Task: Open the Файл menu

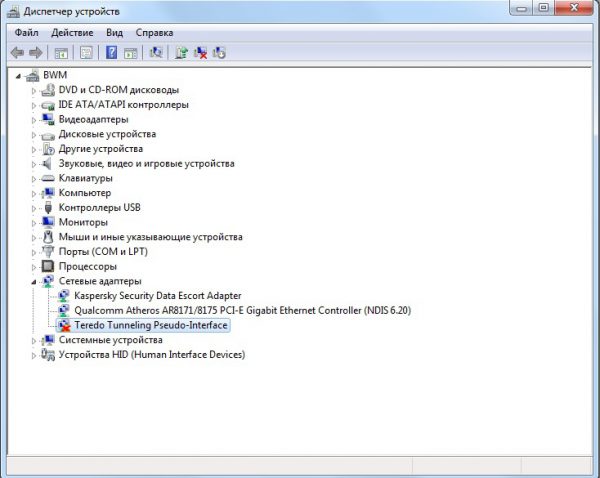Action: click(x=26, y=33)
